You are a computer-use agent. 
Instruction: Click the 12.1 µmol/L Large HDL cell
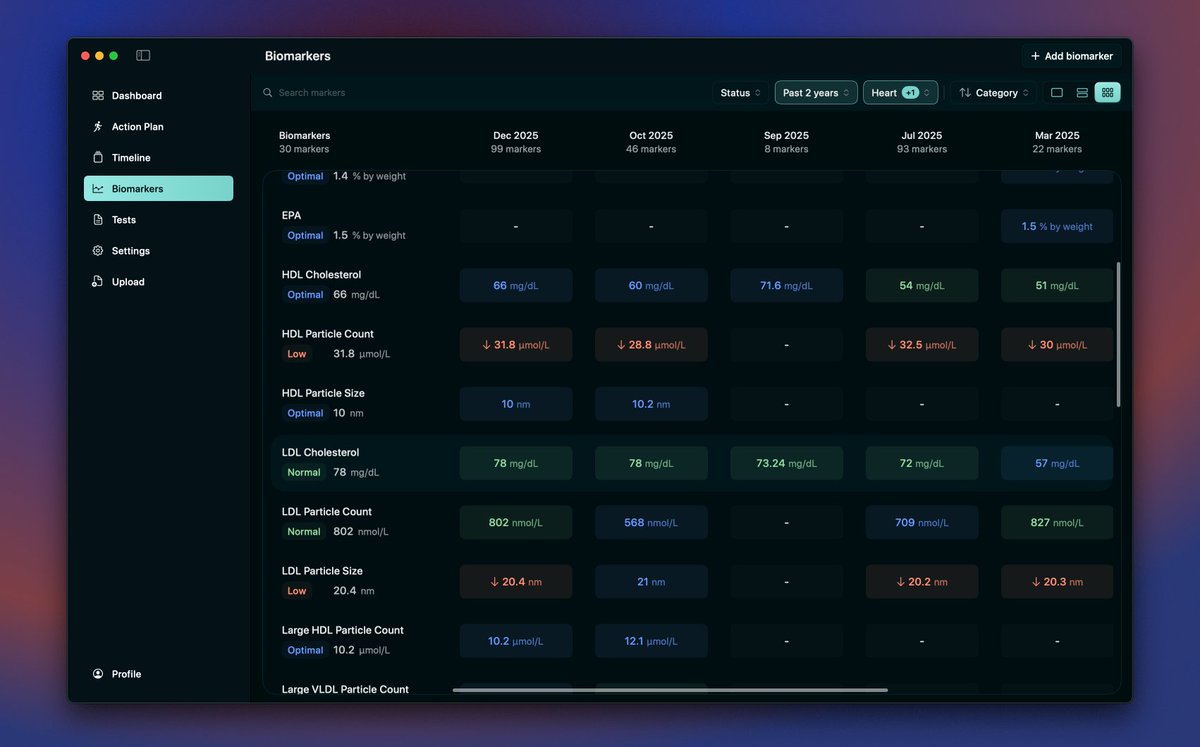point(651,641)
